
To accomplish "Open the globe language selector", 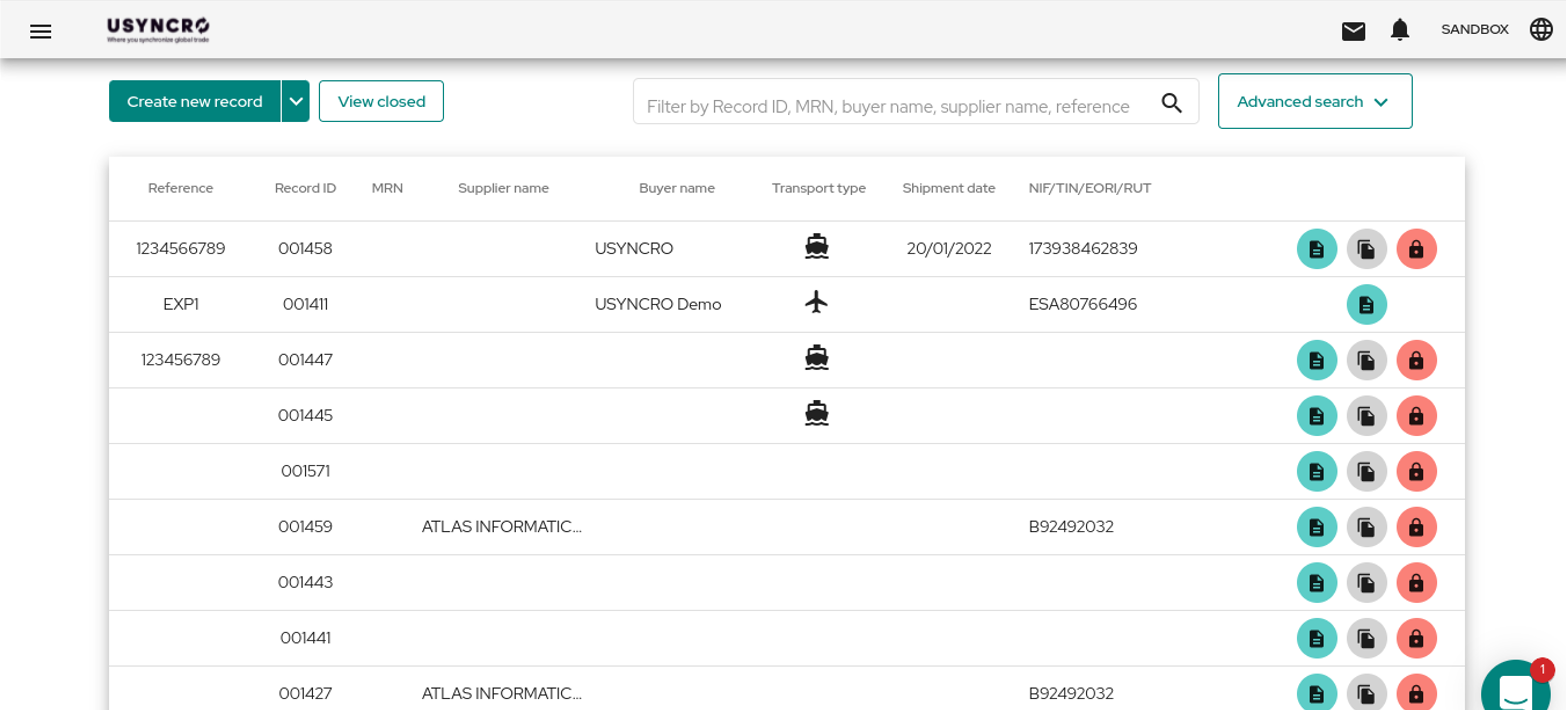I will click(1541, 30).
